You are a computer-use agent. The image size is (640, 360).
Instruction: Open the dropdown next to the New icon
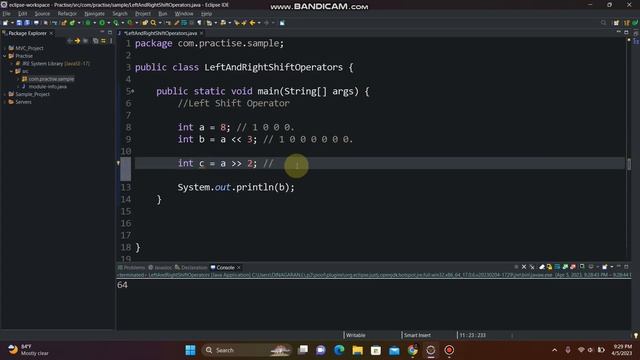(12, 23)
